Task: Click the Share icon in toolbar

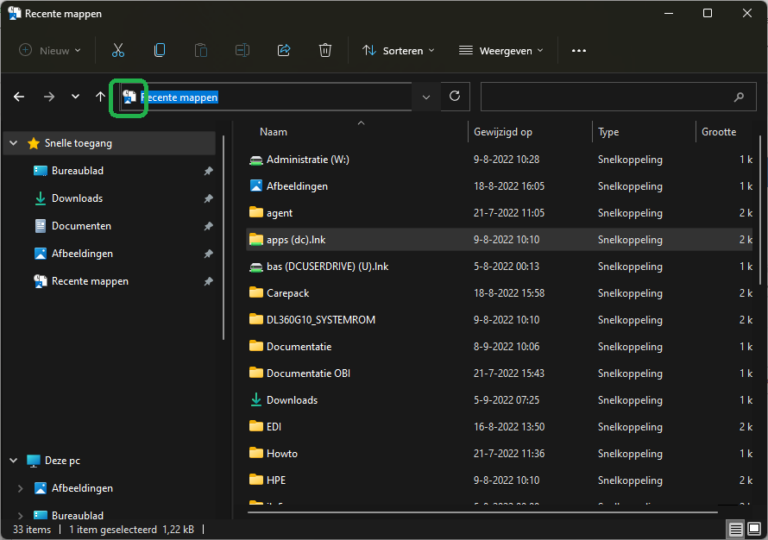Action: pyautogui.click(x=283, y=50)
